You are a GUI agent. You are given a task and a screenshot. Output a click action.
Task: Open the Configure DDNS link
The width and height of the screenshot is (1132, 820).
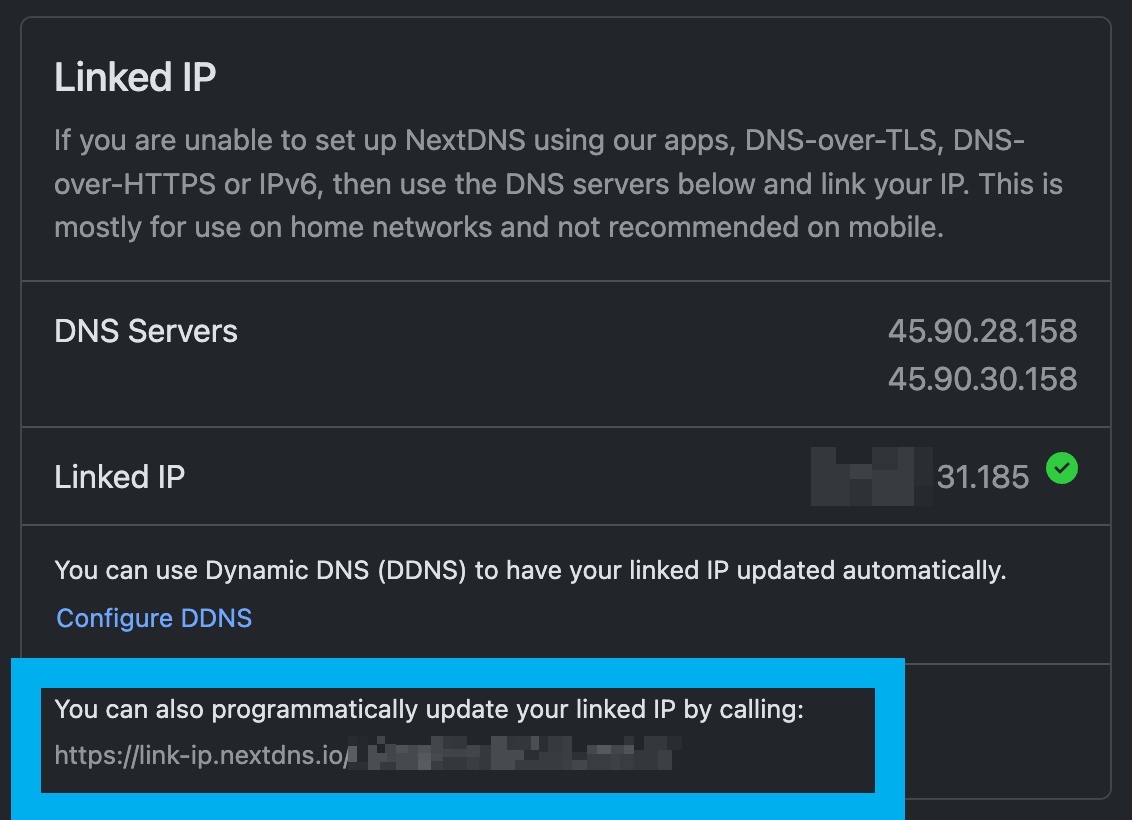pyautogui.click(x=154, y=618)
